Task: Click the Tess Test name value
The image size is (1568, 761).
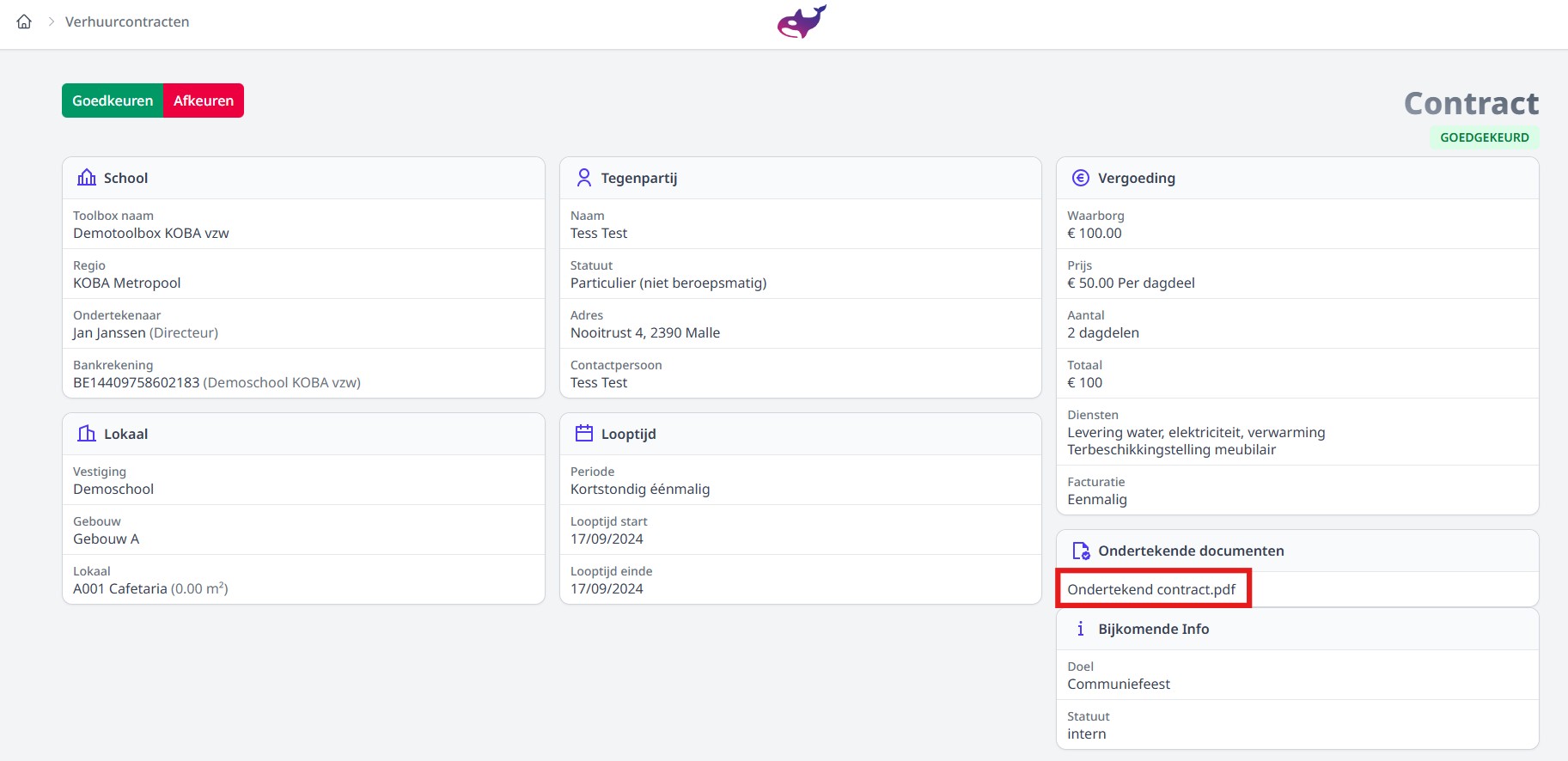Action: click(599, 233)
